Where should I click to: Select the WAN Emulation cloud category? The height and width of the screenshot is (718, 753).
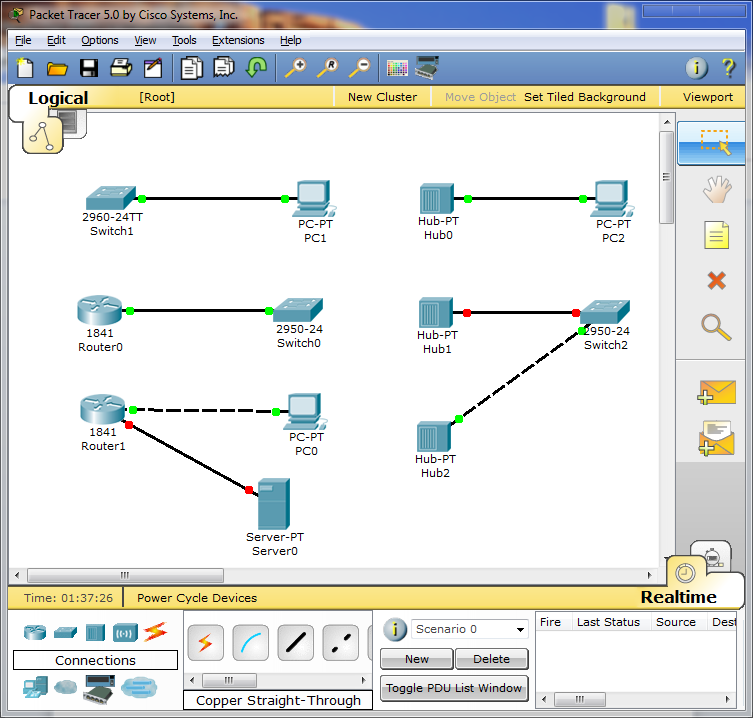[65, 687]
